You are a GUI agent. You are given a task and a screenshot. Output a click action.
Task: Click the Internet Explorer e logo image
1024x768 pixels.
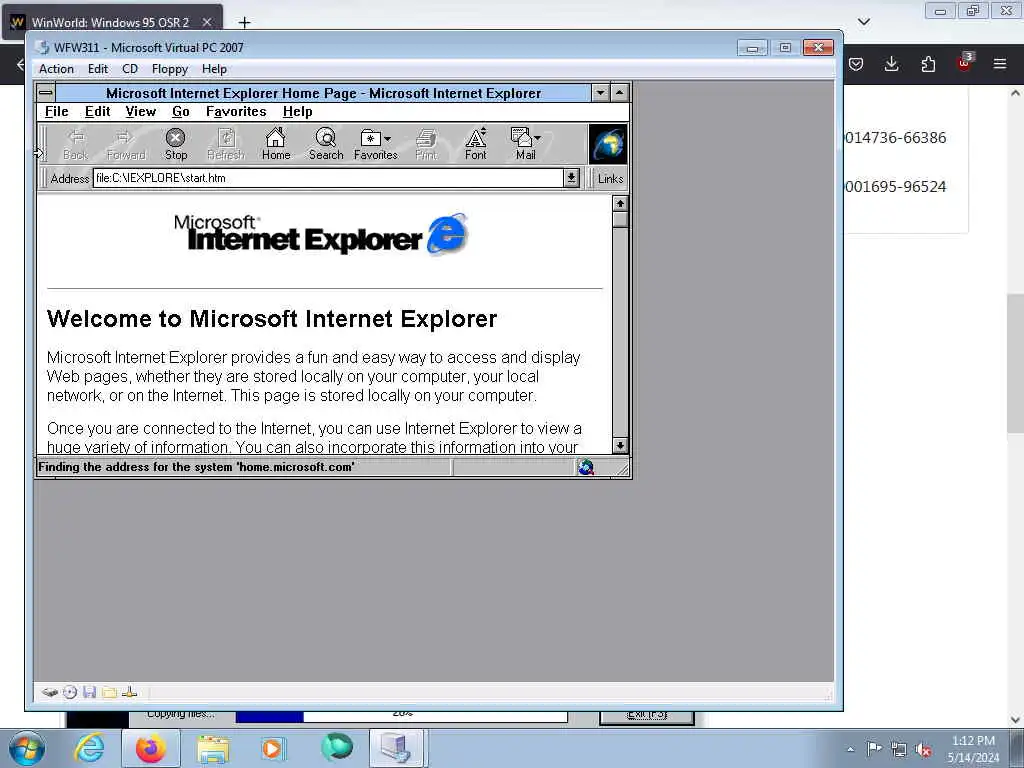(x=448, y=233)
